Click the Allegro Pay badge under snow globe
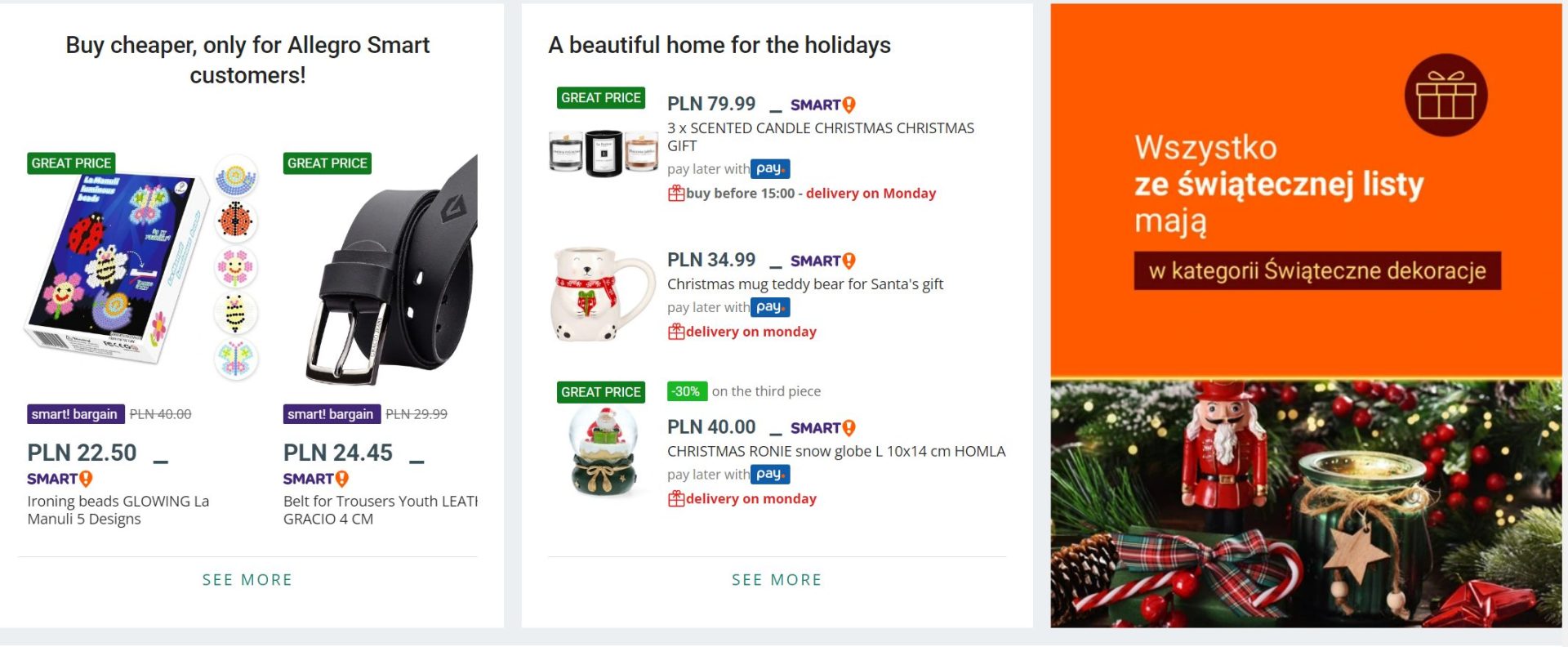Screen dimensions: 1568x647 [x=770, y=475]
